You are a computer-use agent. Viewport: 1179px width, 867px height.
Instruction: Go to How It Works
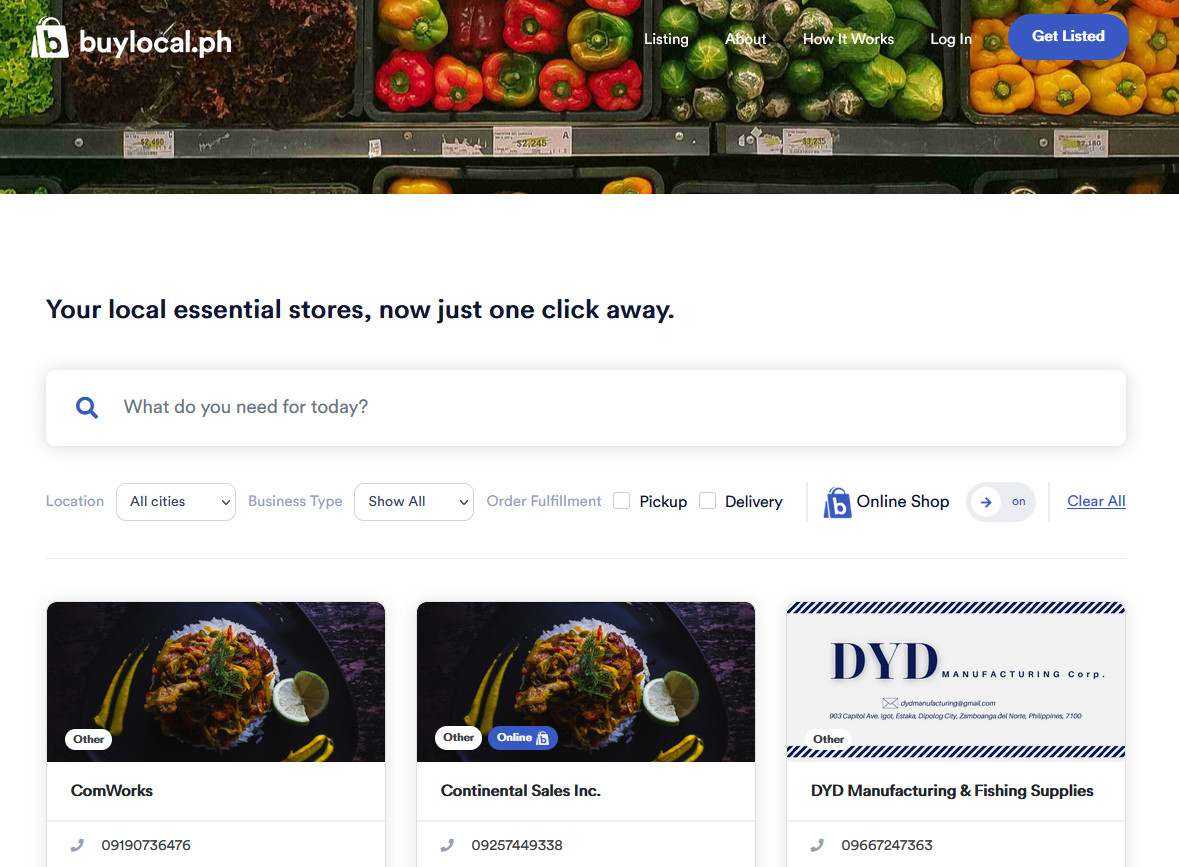pos(848,39)
